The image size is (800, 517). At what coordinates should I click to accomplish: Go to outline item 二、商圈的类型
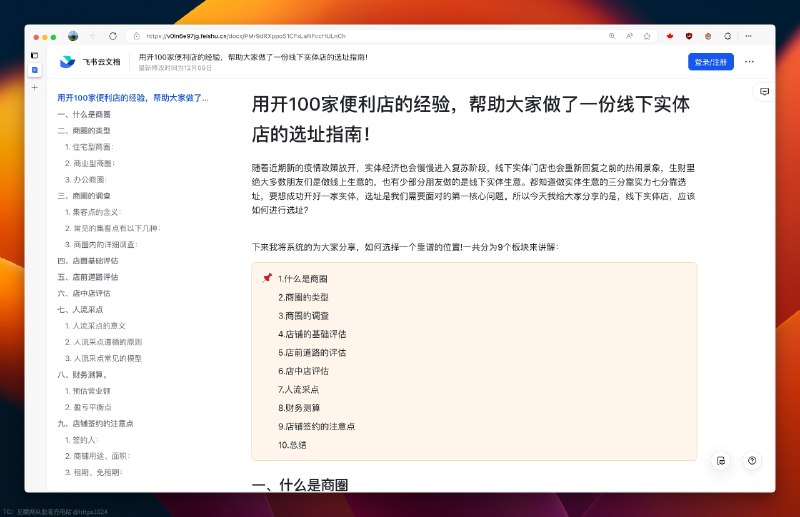pyautogui.click(x=84, y=131)
